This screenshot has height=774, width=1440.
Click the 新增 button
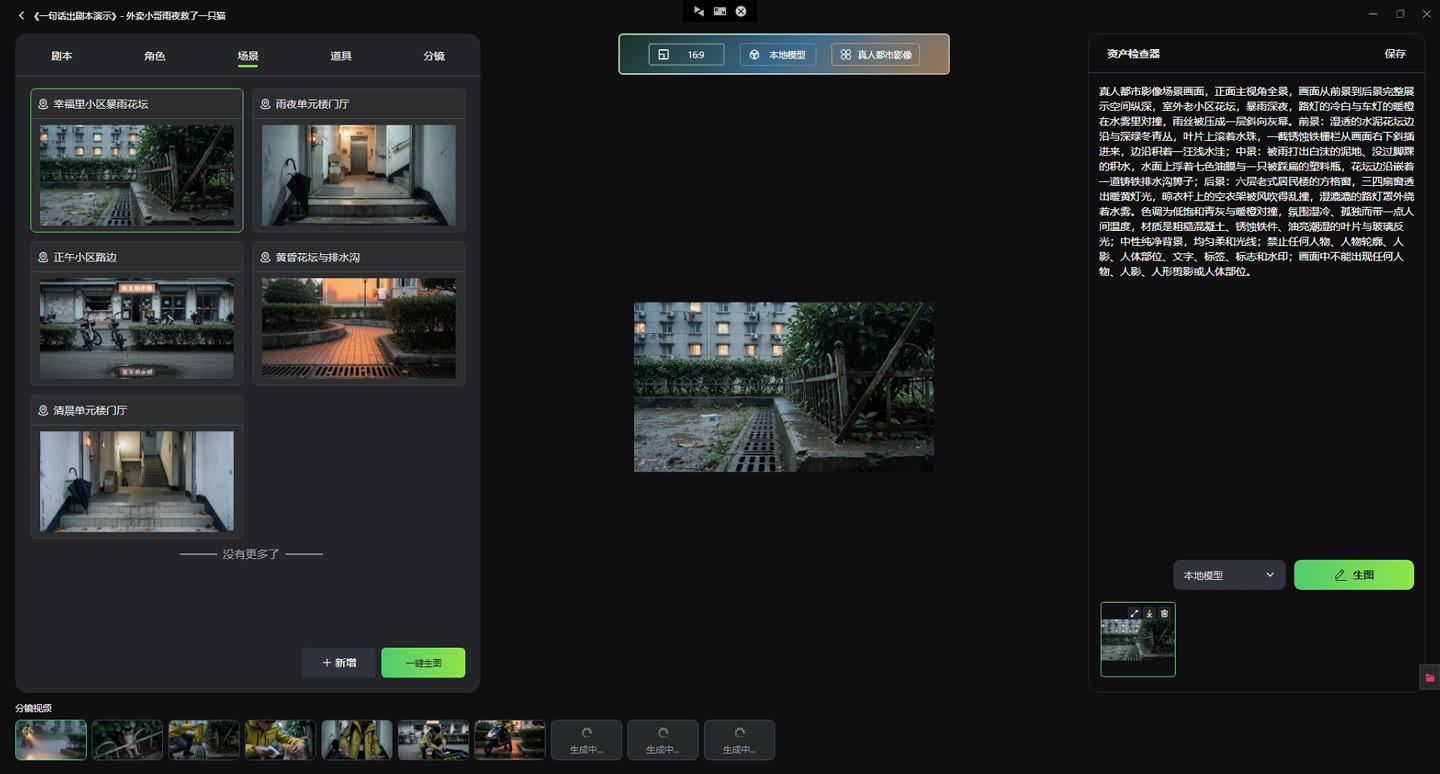(x=339, y=663)
